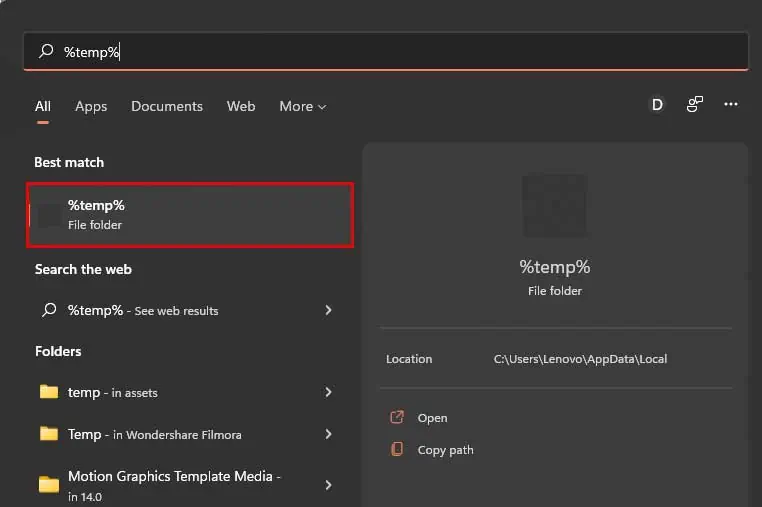Open the three-dot options menu
Image resolution: width=762 pixels, height=507 pixels.
point(731,105)
